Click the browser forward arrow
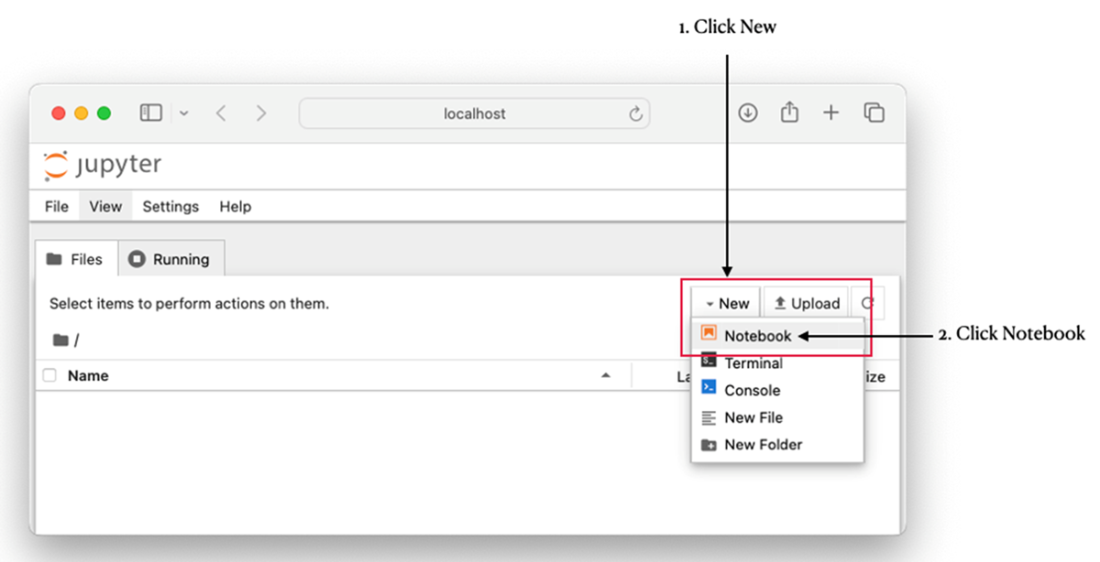This screenshot has height=562, width=1100. coord(261,113)
